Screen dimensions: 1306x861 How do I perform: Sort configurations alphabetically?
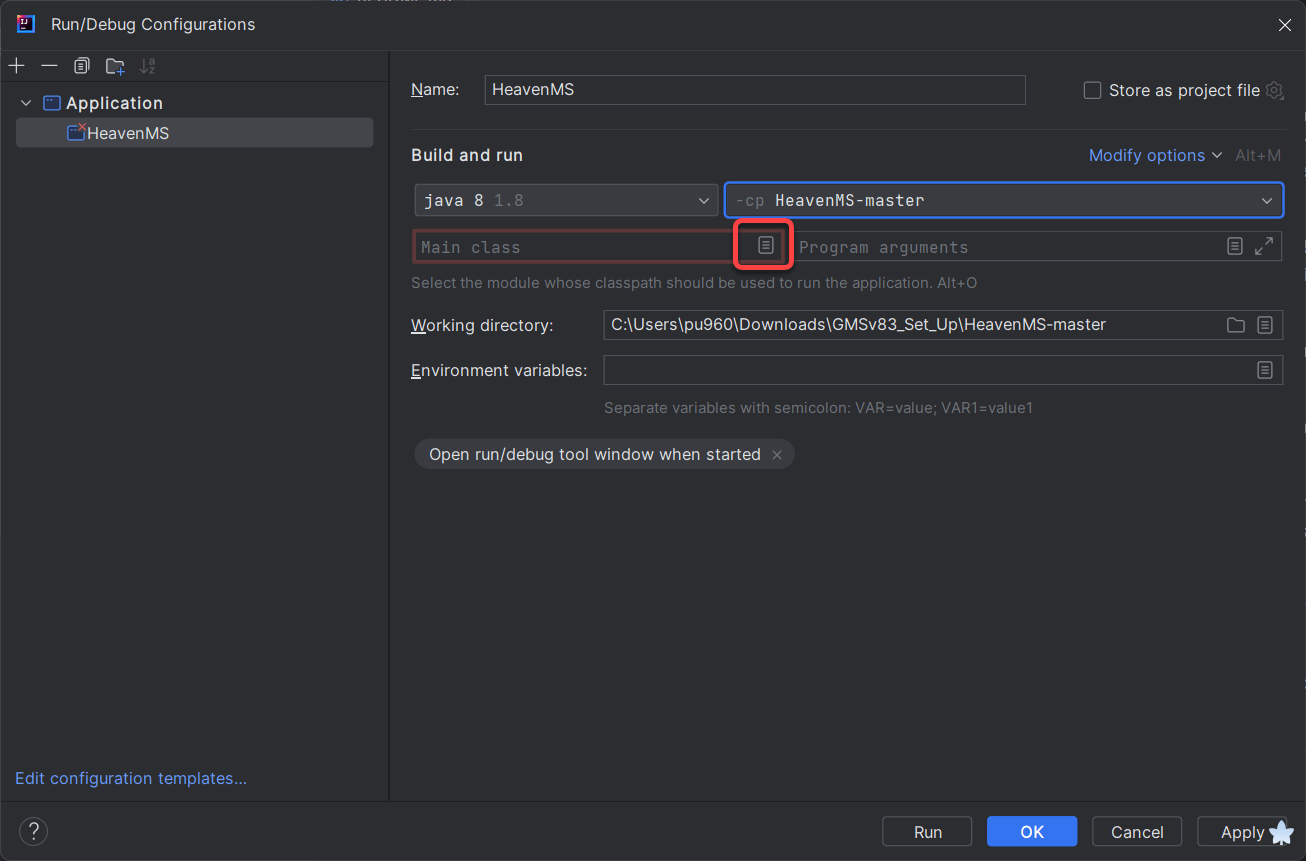(148, 66)
